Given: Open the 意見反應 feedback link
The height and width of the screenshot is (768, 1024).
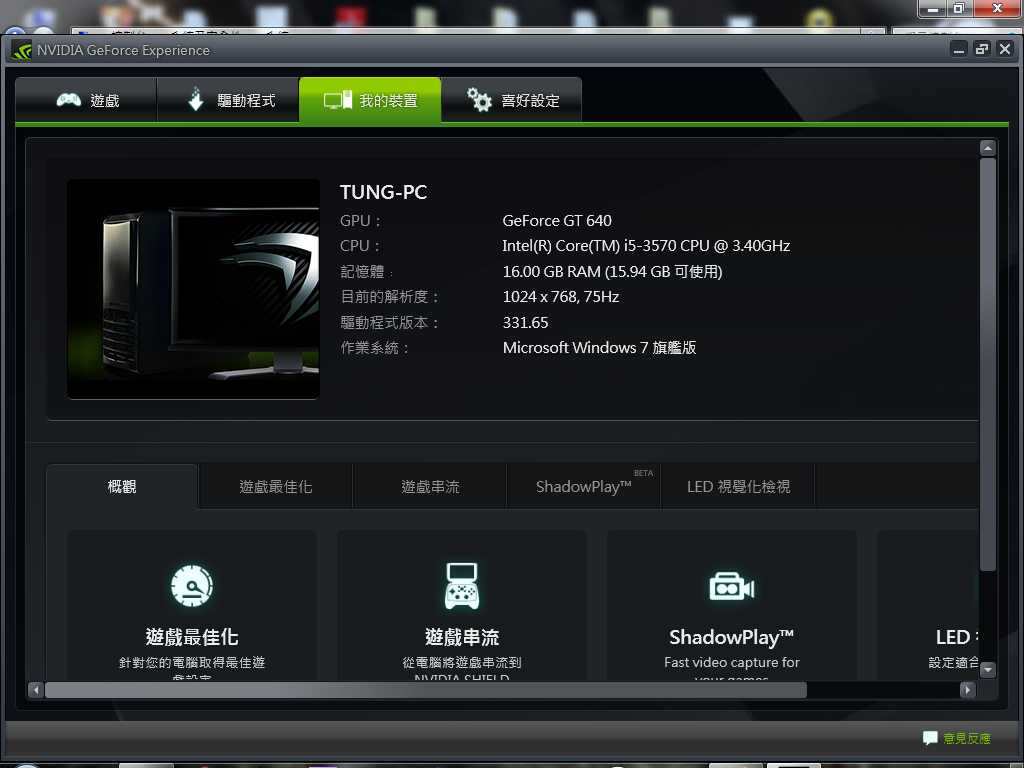Looking at the screenshot, I should click(x=967, y=738).
